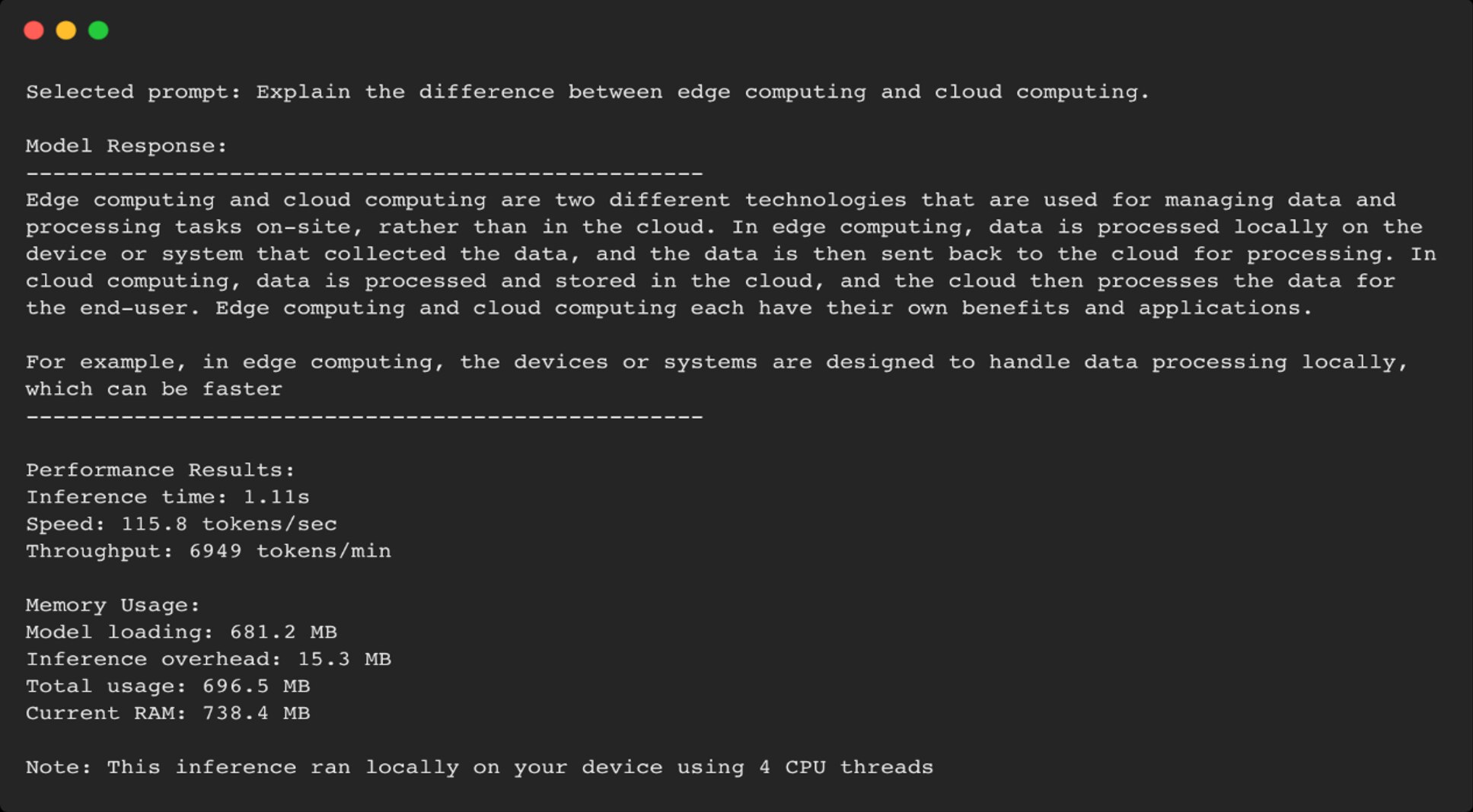Click the "Current RAM: 738.4 MB" line

point(167,714)
